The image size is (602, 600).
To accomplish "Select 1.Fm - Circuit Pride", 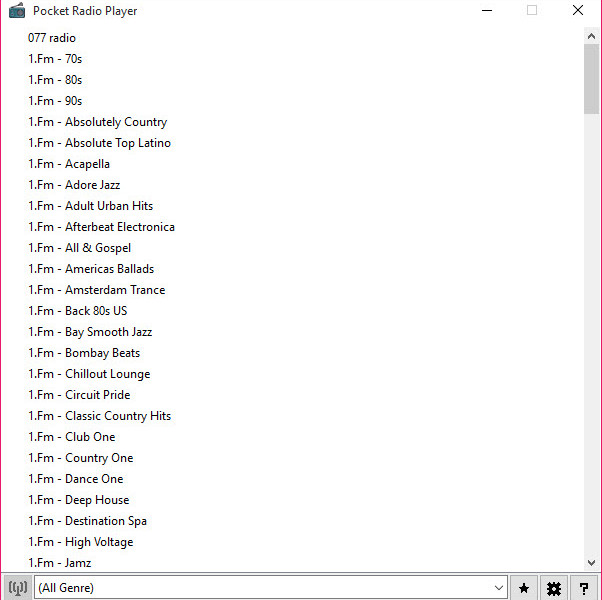I will tap(79, 395).
